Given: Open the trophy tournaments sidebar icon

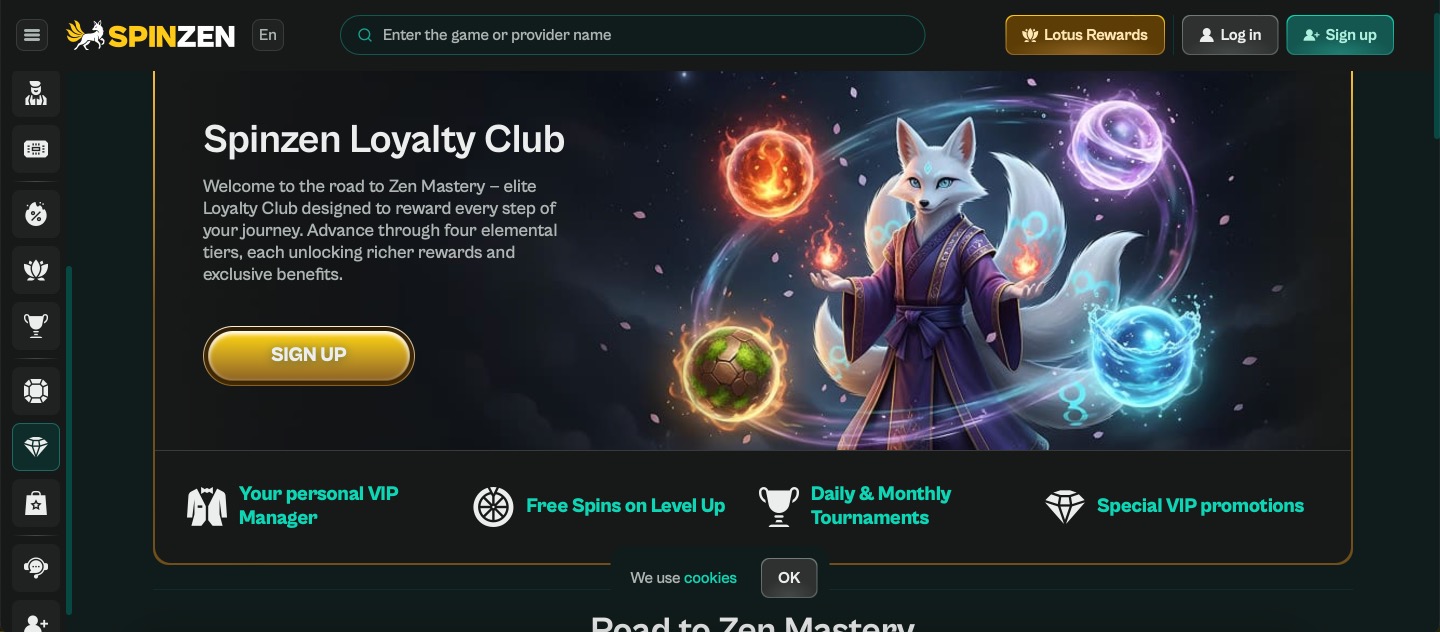Looking at the screenshot, I should pyautogui.click(x=36, y=326).
